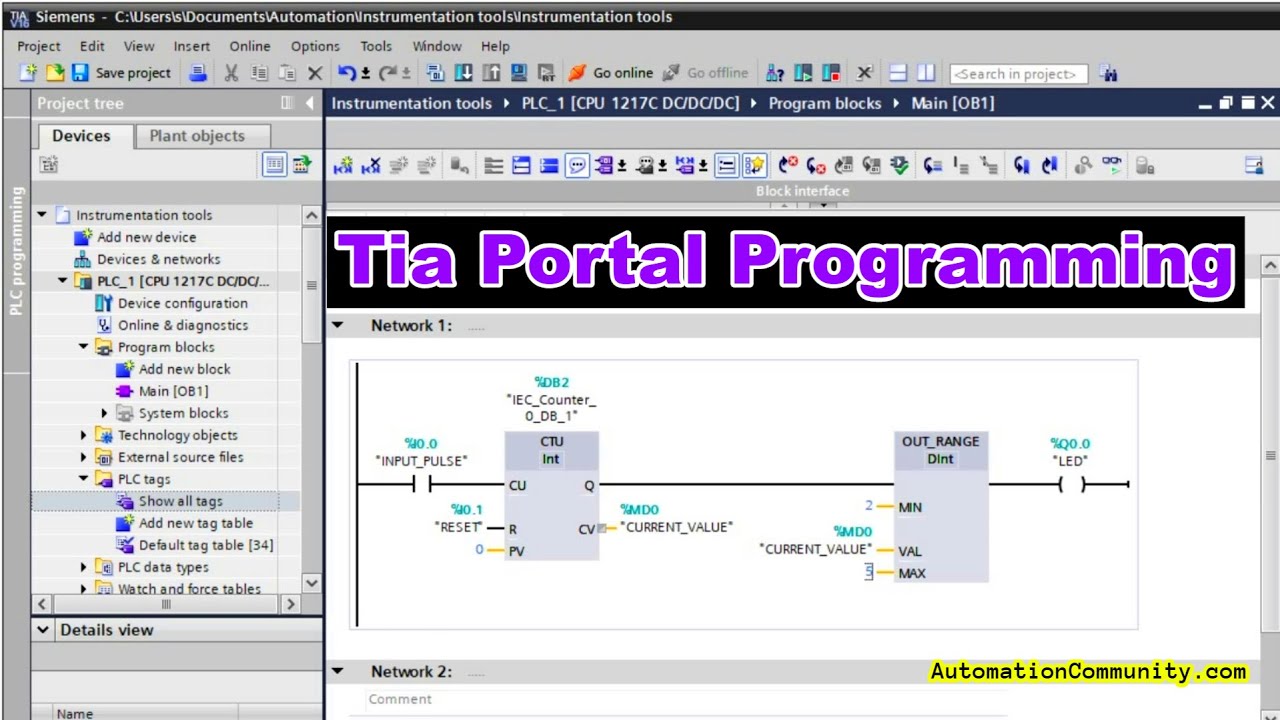Click the Copy icon in main toolbar
The height and width of the screenshot is (720, 1280).
259,73
